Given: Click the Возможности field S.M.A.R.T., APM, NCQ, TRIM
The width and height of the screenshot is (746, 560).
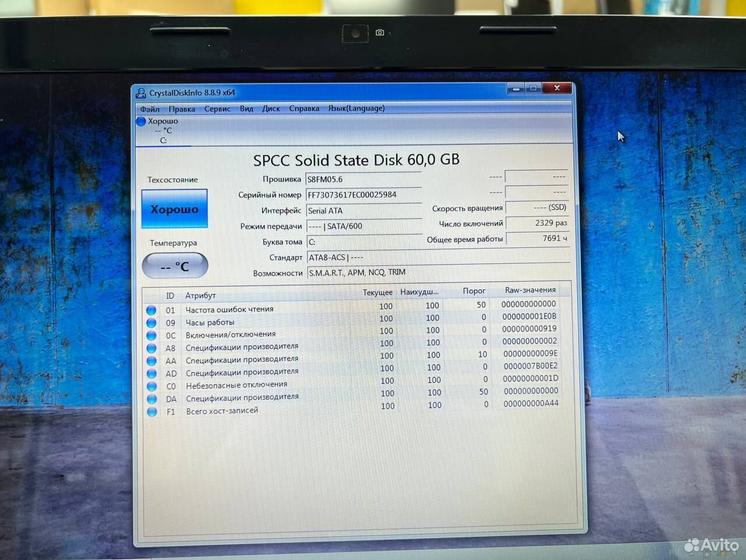Looking at the screenshot, I should coord(438,272).
